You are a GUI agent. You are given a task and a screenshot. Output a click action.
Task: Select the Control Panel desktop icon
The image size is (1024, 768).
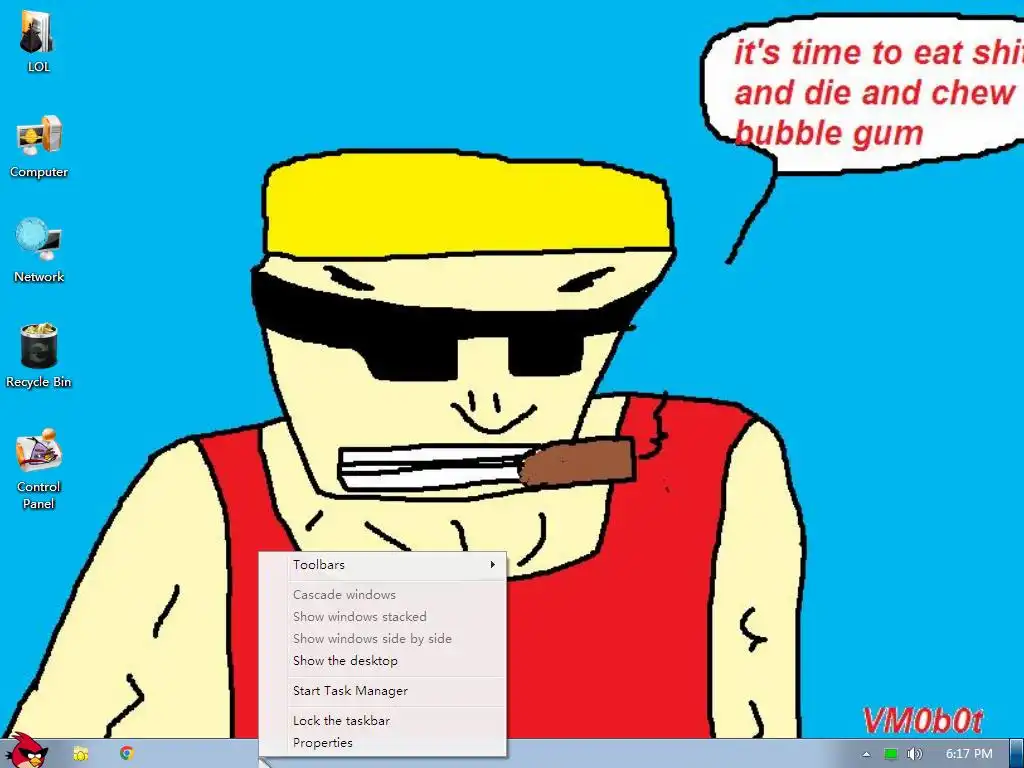(x=39, y=469)
